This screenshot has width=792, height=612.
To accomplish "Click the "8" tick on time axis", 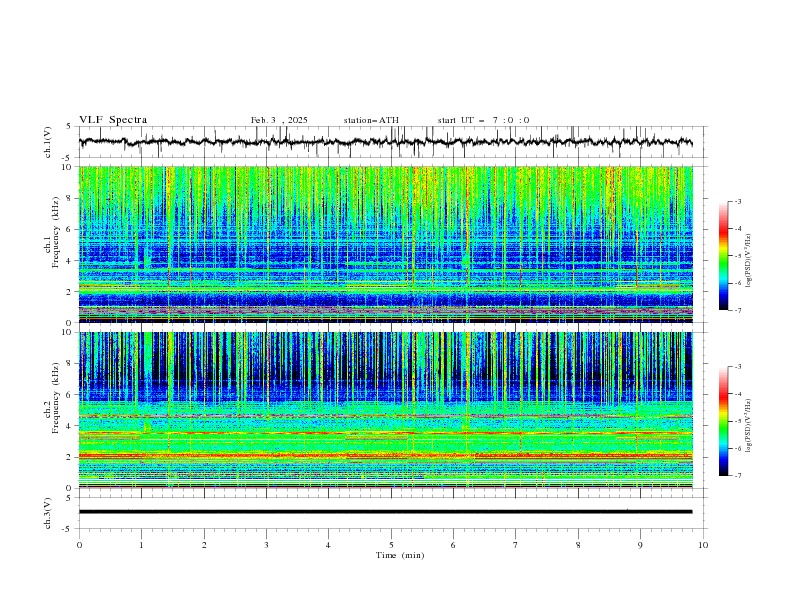I will [578, 545].
